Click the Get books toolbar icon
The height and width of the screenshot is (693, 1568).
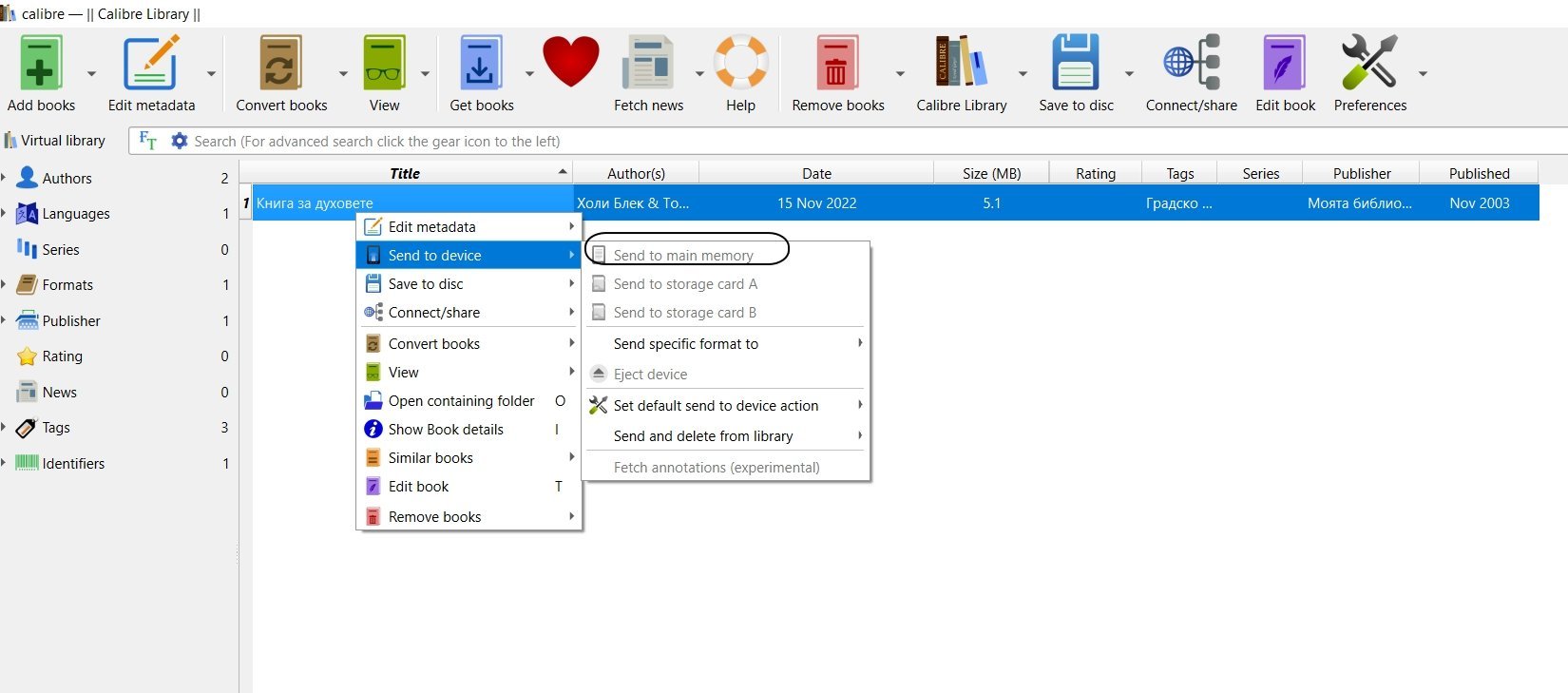[482, 63]
